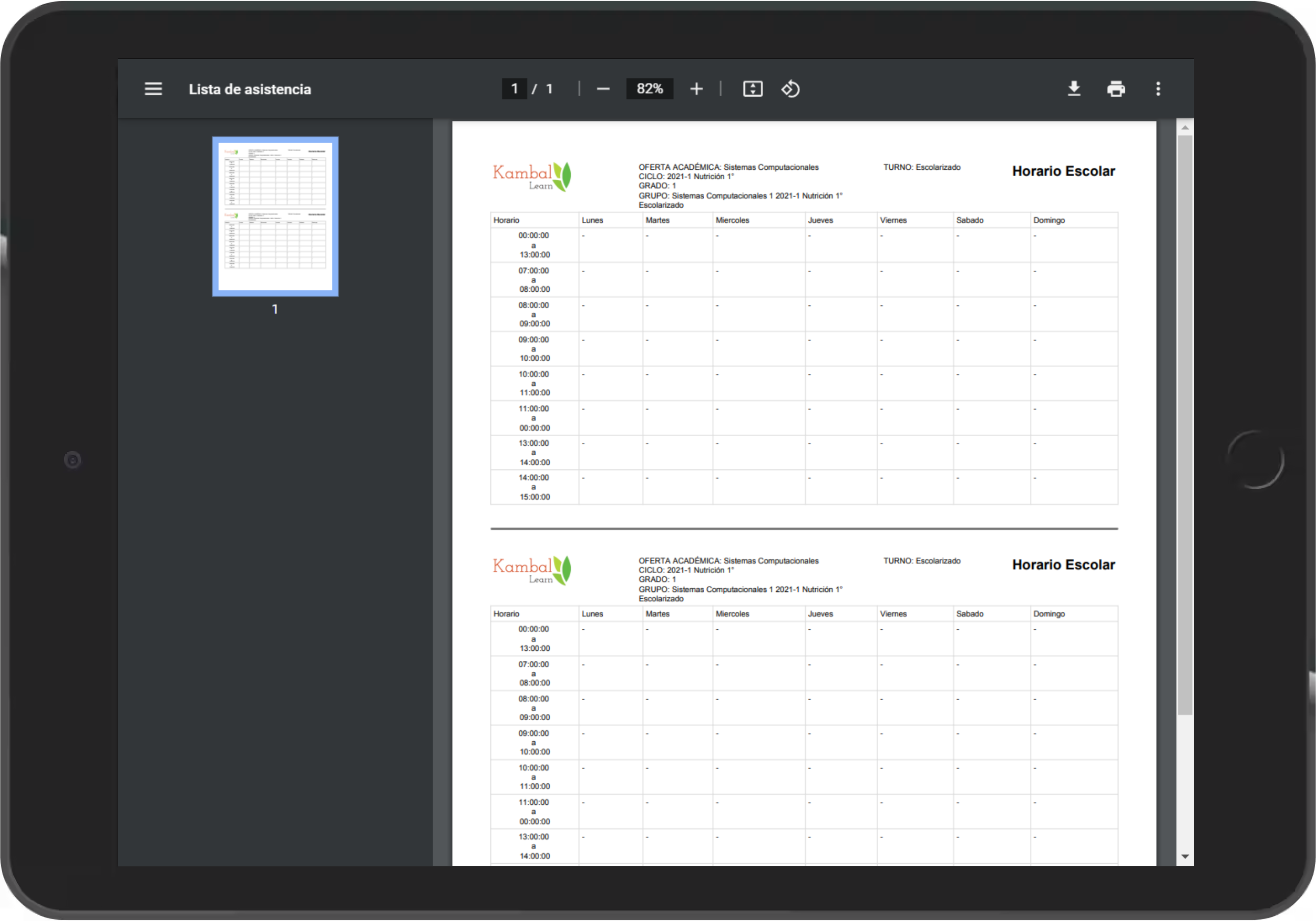Click the first Kambal Learn logo
Viewport: 1316px width, 921px height.
tap(532, 176)
